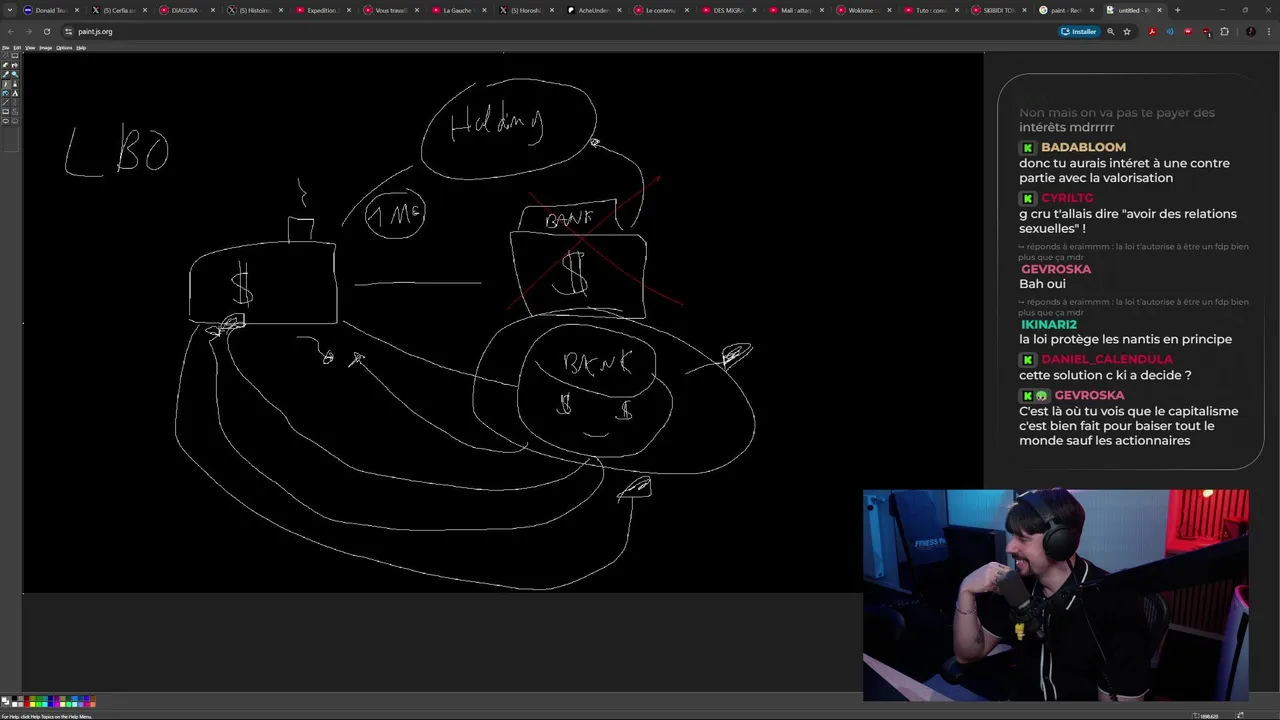
Task: Open the zoom magnifier icon in address bar
Action: pyautogui.click(x=1111, y=31)
